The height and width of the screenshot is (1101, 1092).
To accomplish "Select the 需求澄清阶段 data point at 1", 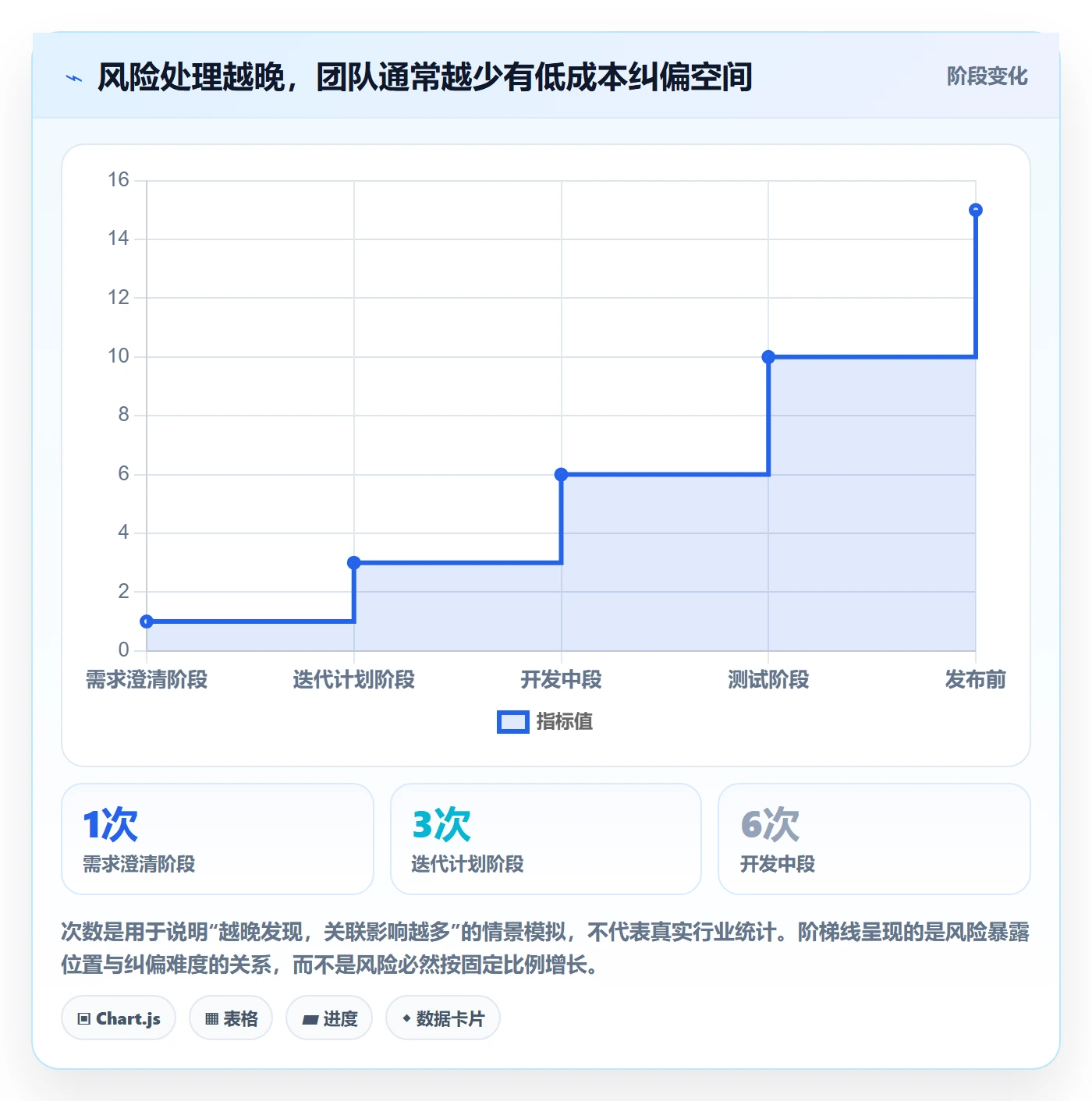I will (147, 621).
